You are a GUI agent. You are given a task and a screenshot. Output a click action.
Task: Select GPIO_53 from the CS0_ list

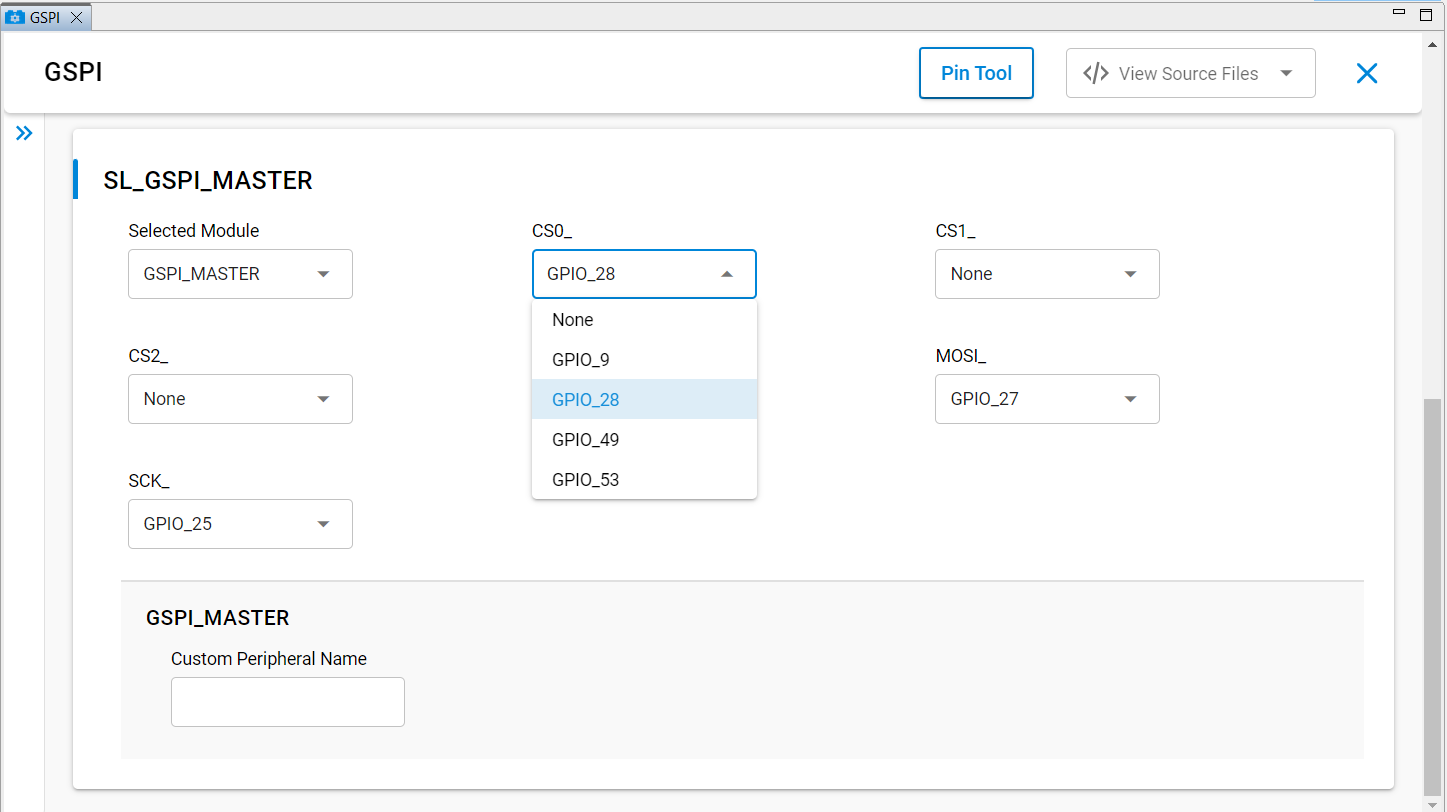click(x=585, y=479)
